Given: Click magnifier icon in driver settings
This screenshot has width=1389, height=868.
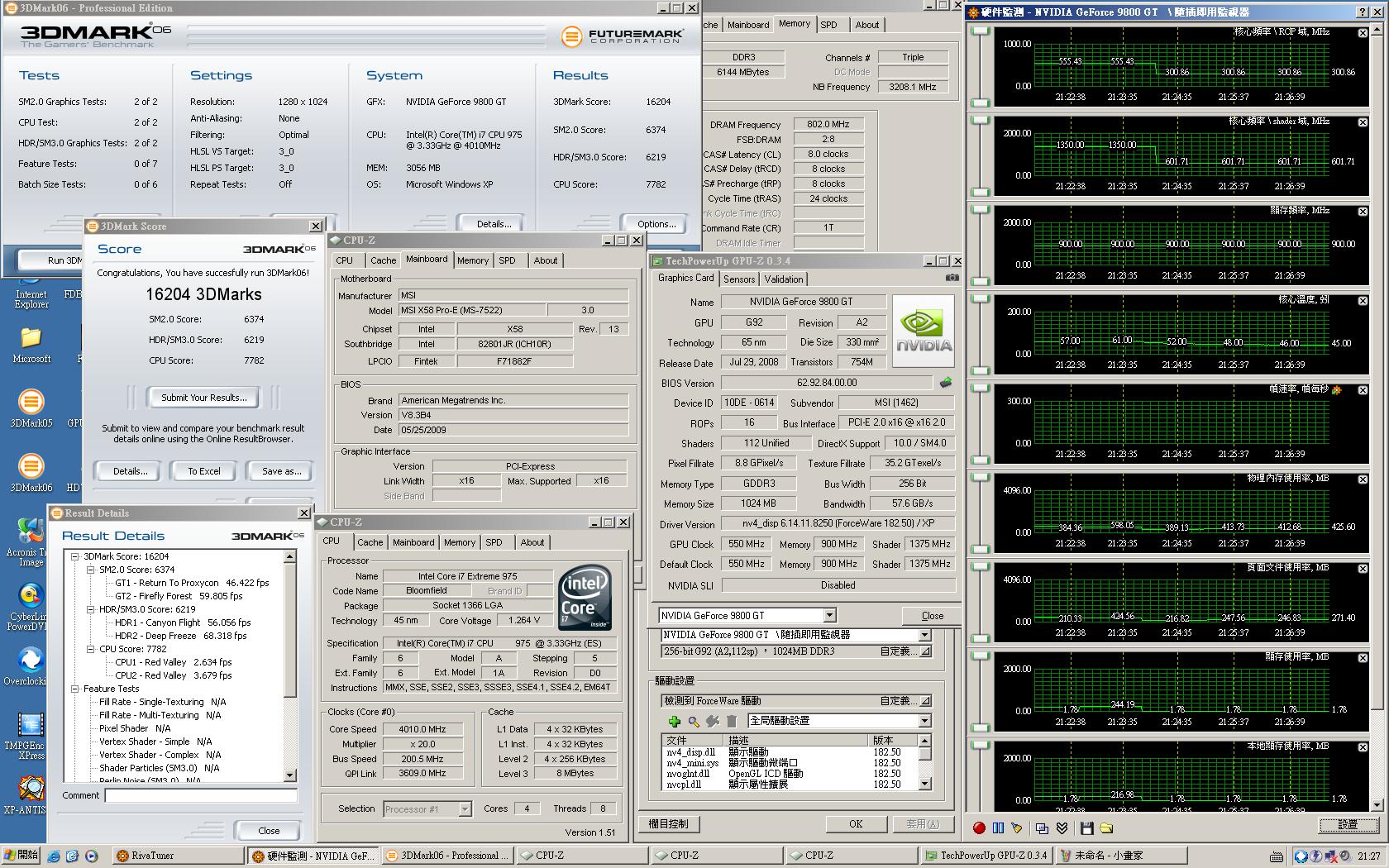Looking at the screenshot, I should click(x=694, y=721).
